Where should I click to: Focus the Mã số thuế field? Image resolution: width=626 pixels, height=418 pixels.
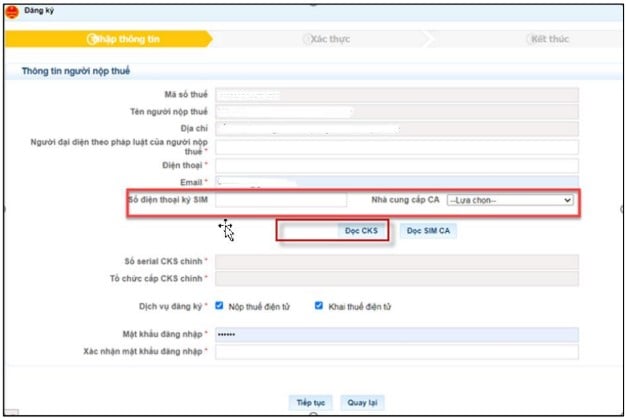coord(397,95)
